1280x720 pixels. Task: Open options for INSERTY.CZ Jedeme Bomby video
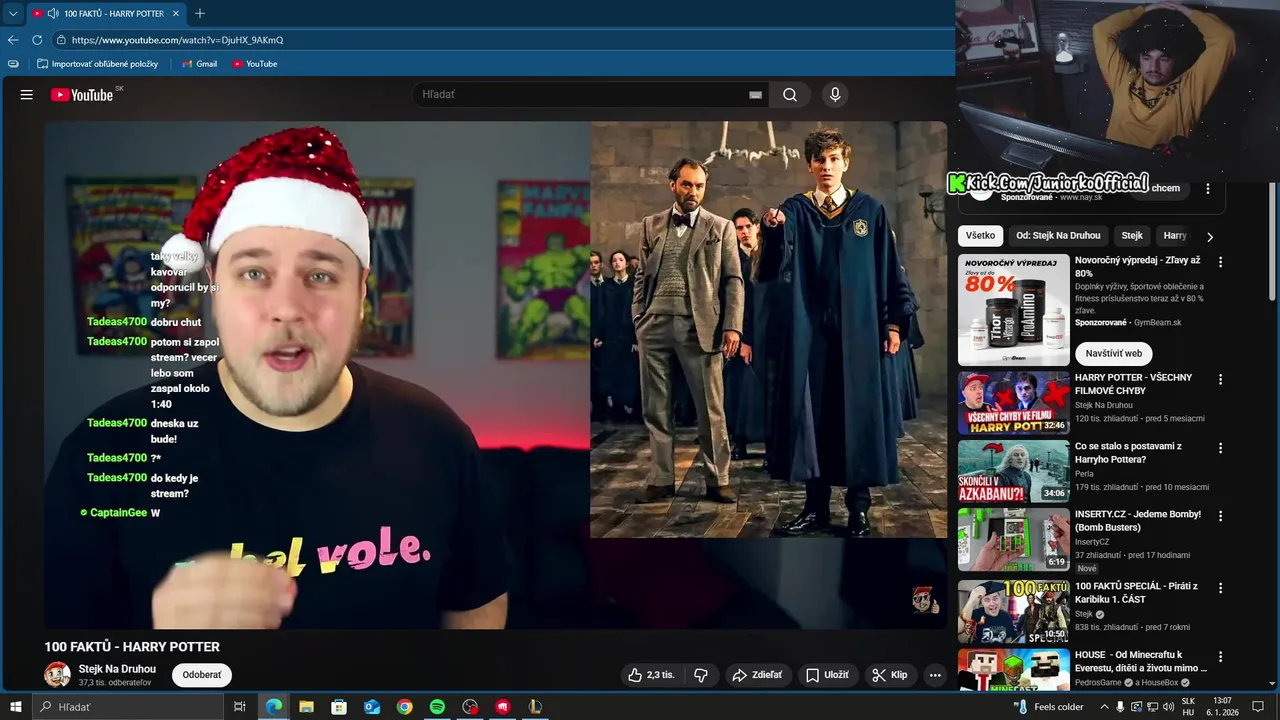click(1220, 516)
